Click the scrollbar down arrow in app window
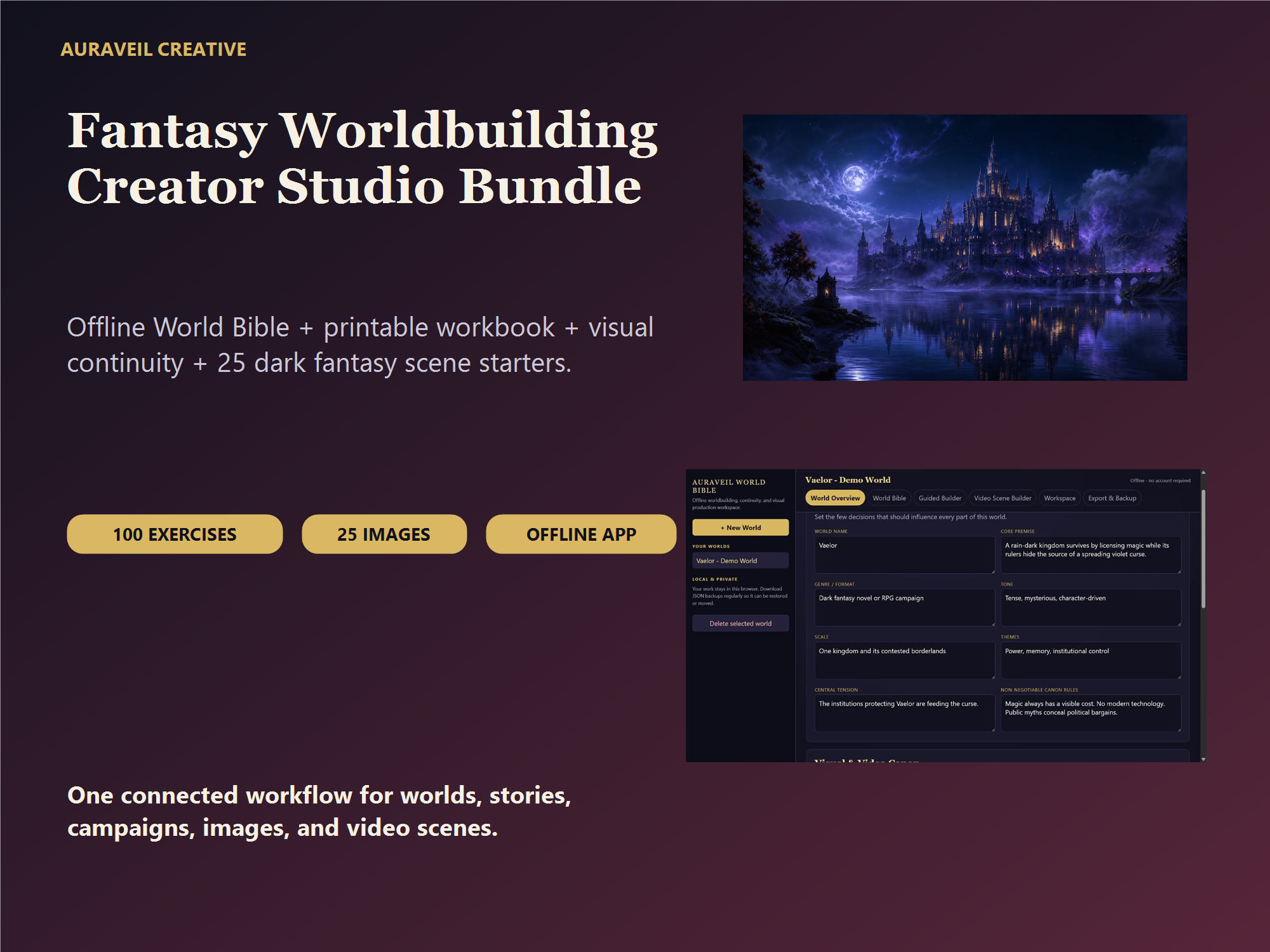This screenshot has height=952, width=1270. [x=1203, y=759]
